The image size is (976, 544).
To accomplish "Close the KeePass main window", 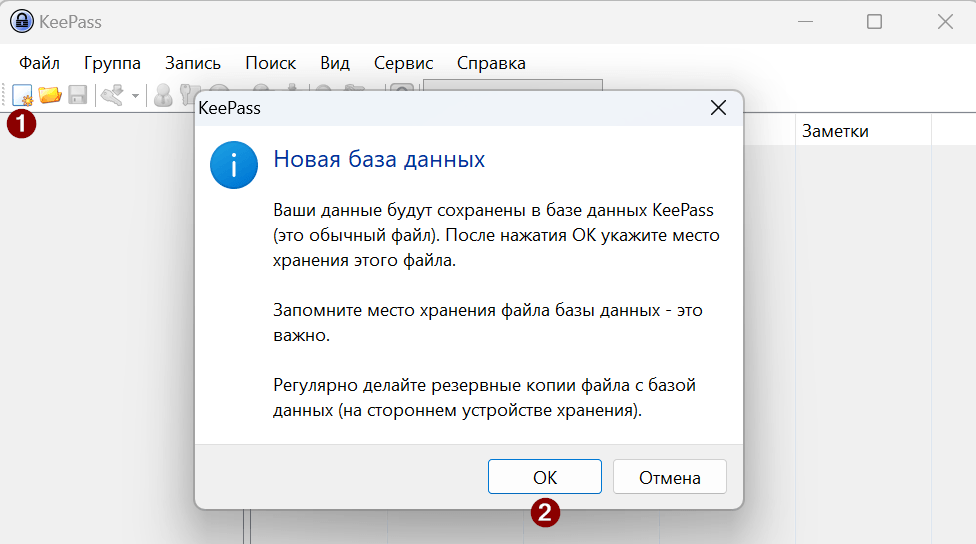I will click(x=945, y=22).
